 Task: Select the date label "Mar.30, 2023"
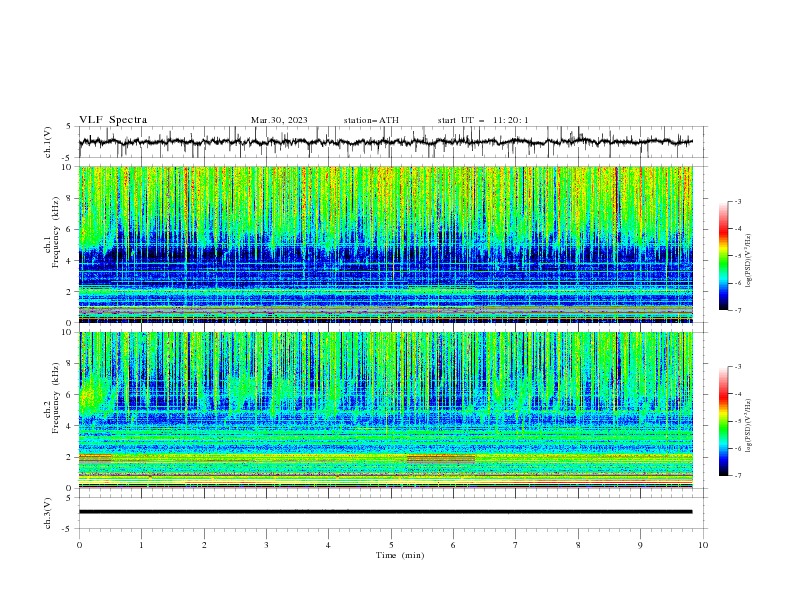279,120
